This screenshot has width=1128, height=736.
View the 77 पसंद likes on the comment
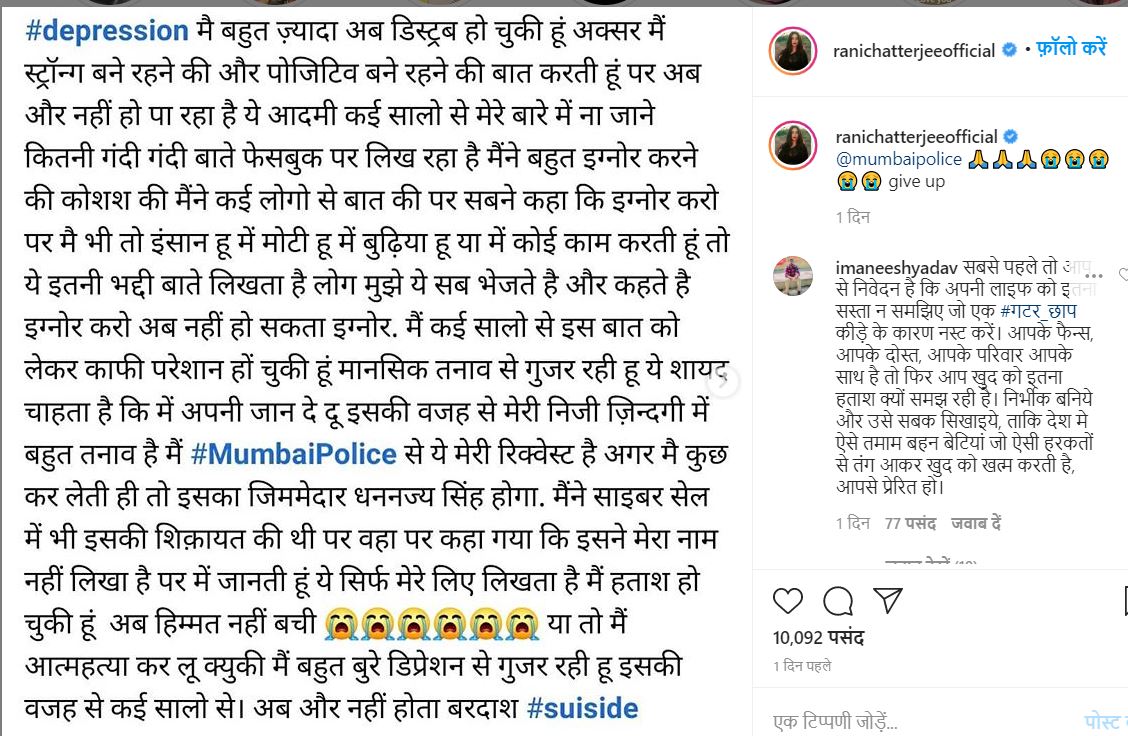(x=910, y=523)
